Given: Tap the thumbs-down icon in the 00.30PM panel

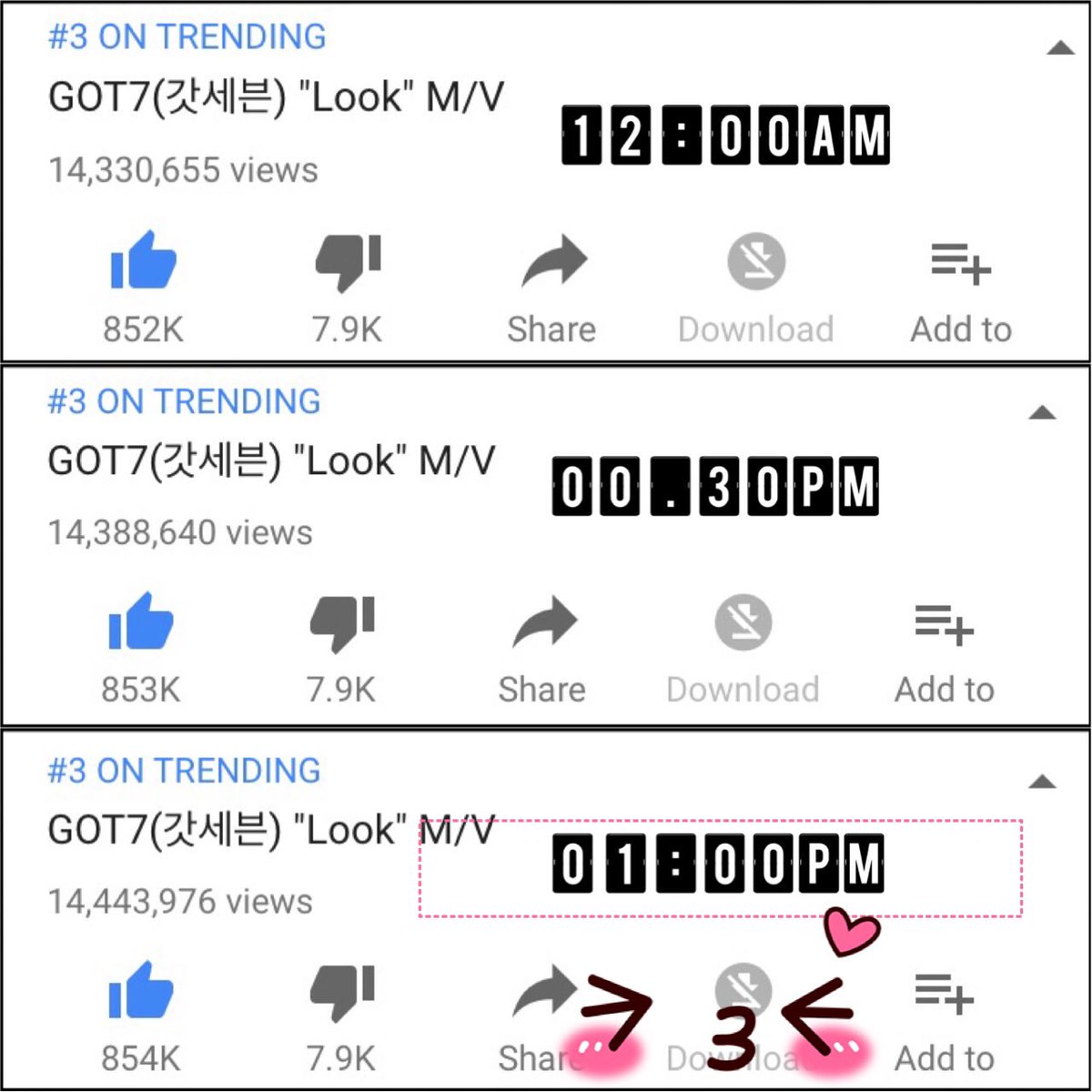Looking at the screenshot, I should 342,623.
